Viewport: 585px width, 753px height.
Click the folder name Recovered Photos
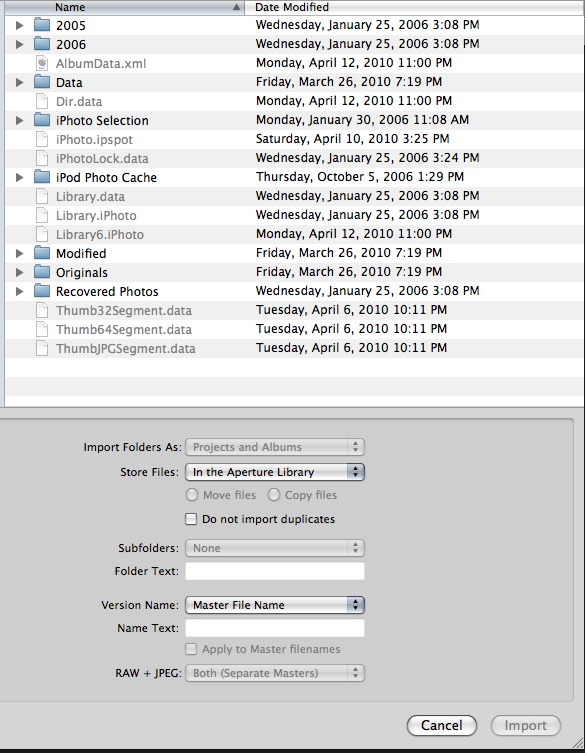point(107,291)
